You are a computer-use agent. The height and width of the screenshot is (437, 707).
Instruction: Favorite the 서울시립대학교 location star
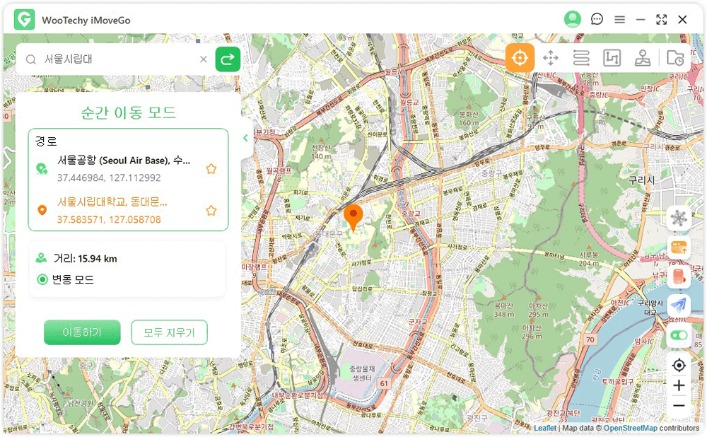(x=211, y=211)
